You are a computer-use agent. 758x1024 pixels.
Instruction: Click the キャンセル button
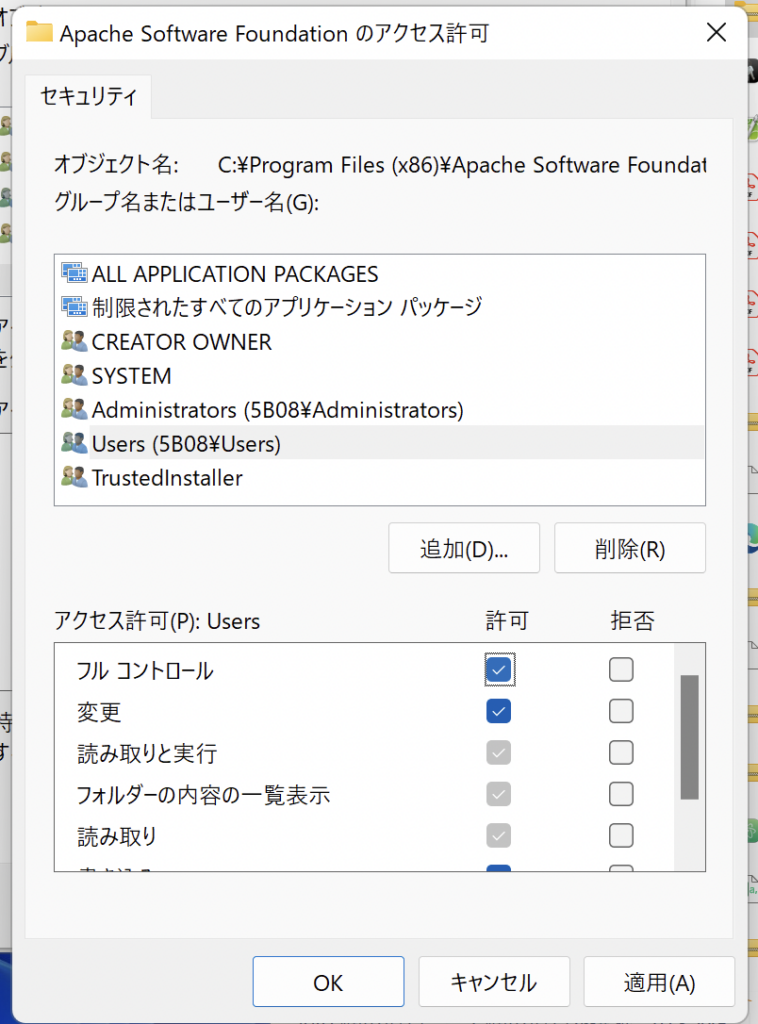pos(494,982)
